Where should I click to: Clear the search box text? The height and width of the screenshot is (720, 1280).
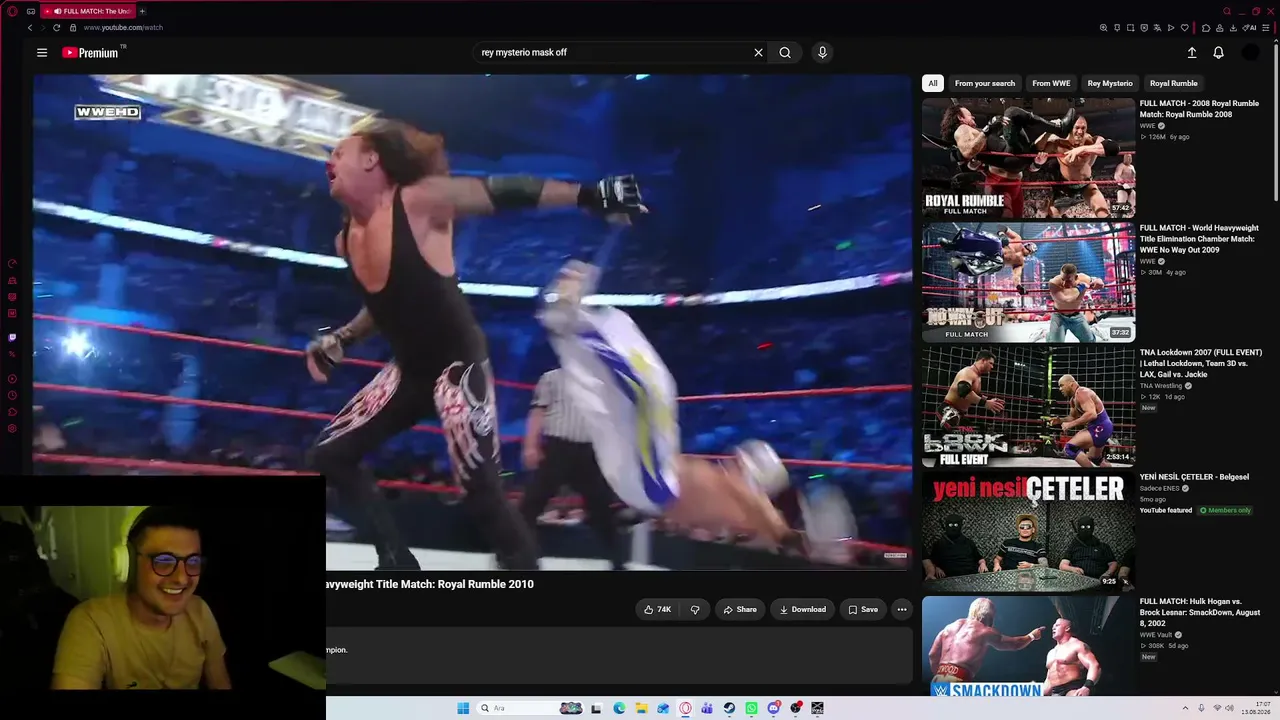(758, 53)
